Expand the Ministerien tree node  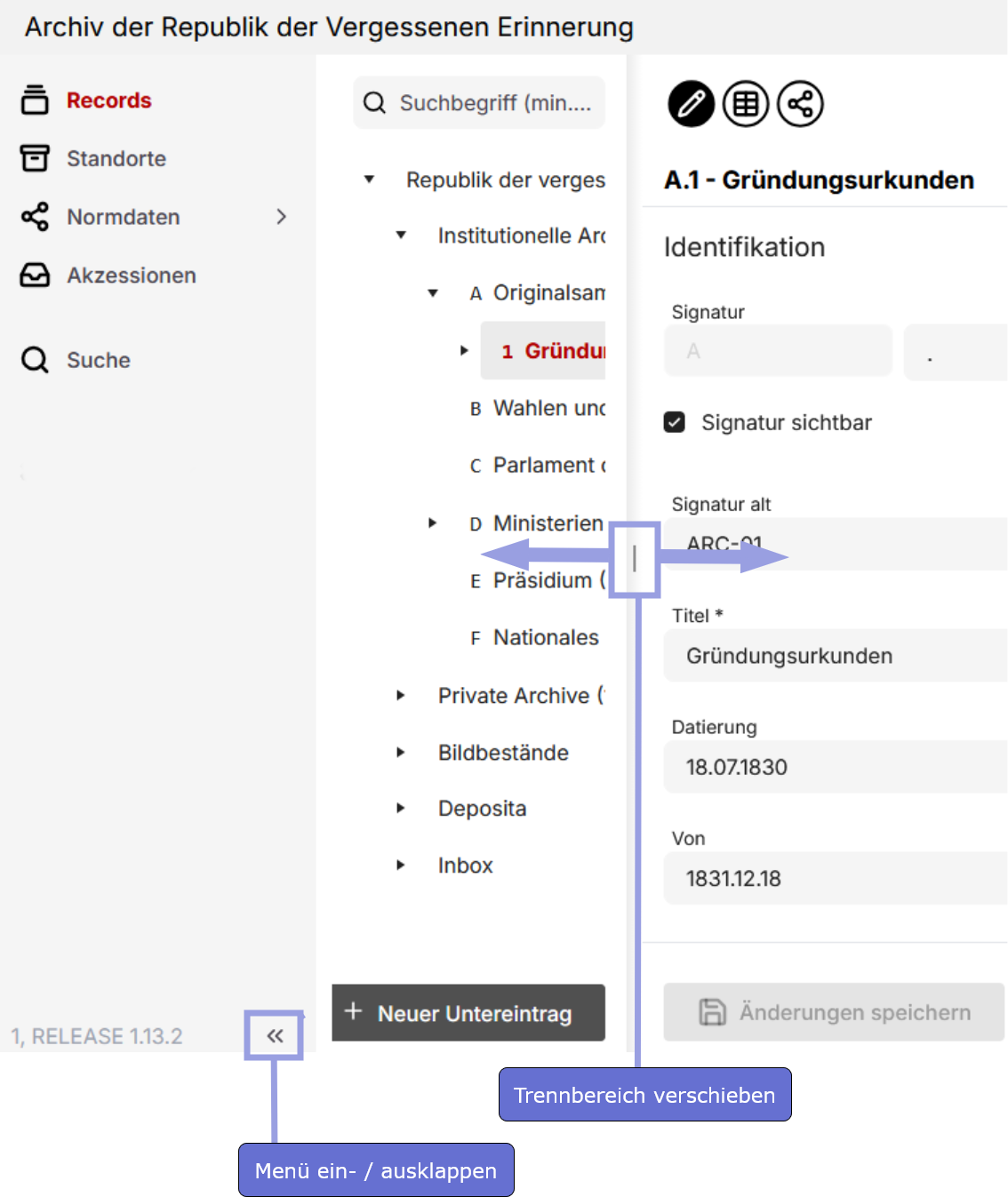[432, 523]
